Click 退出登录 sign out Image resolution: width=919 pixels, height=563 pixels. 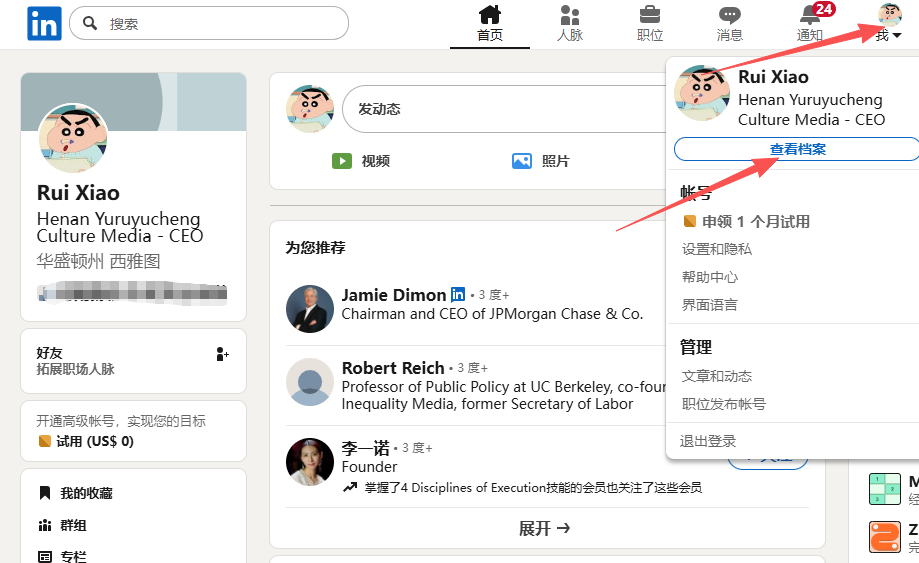pos(707,441)
